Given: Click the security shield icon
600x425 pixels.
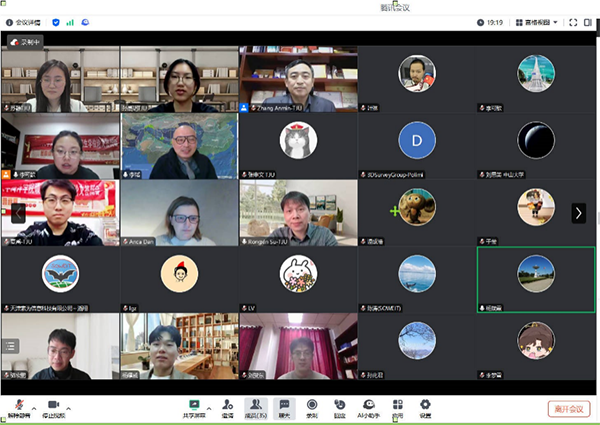Looking at the screenshot, I should [54, 21].
